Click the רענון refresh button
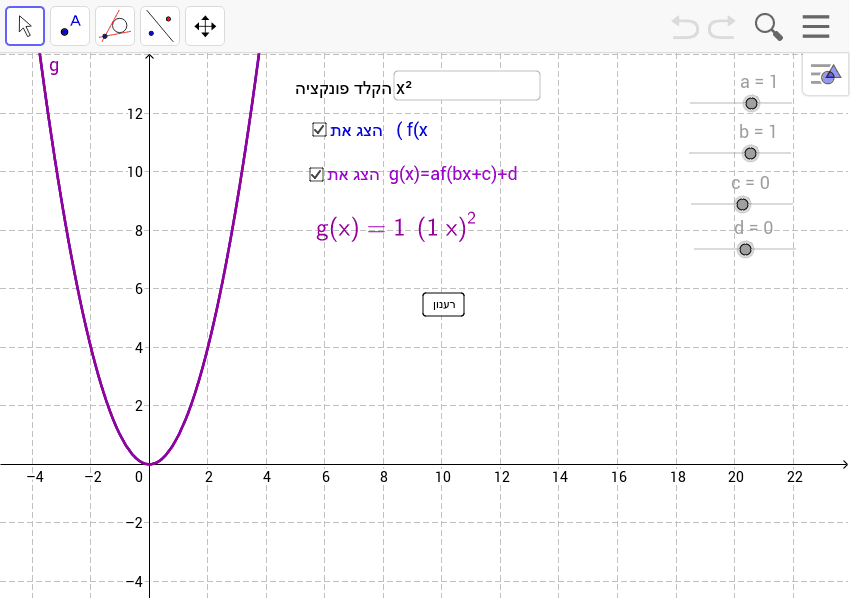The height and width of the screenshot is (600, 850). pyautogui.click(x=443, y=305)
